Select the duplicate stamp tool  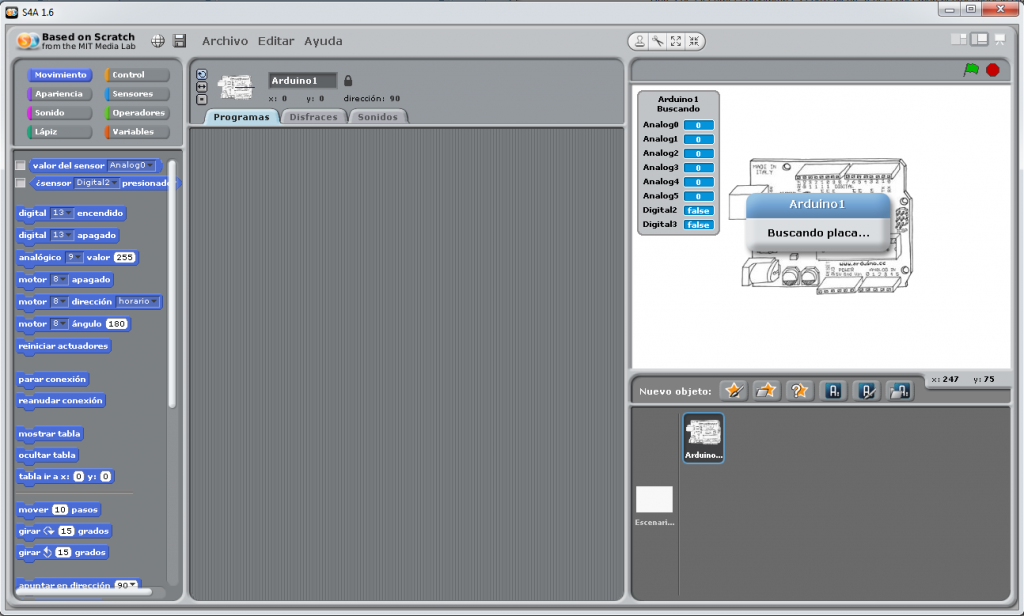(640, 41)
